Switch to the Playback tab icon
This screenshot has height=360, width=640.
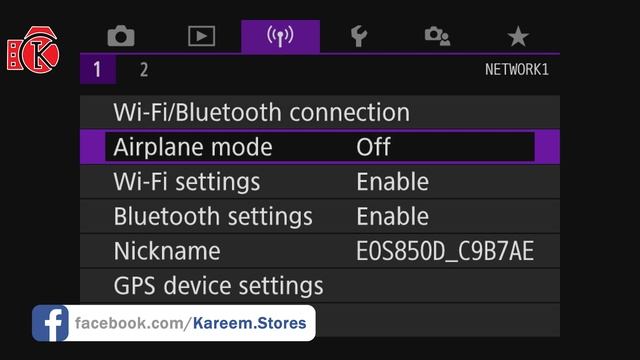click(x=202, y=36)
